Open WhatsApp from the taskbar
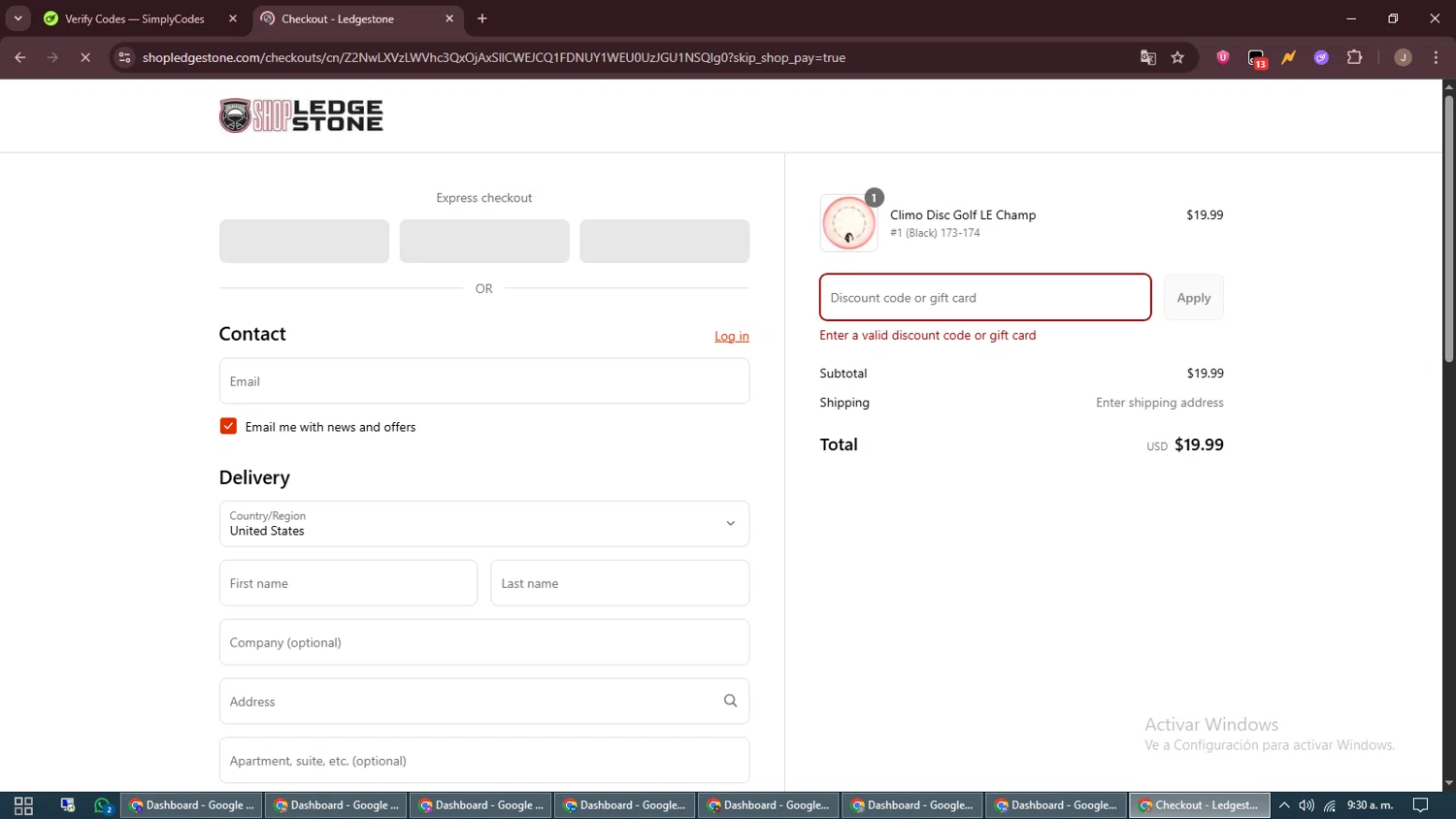Screen dimensions: 1456x819 (103, 805)
